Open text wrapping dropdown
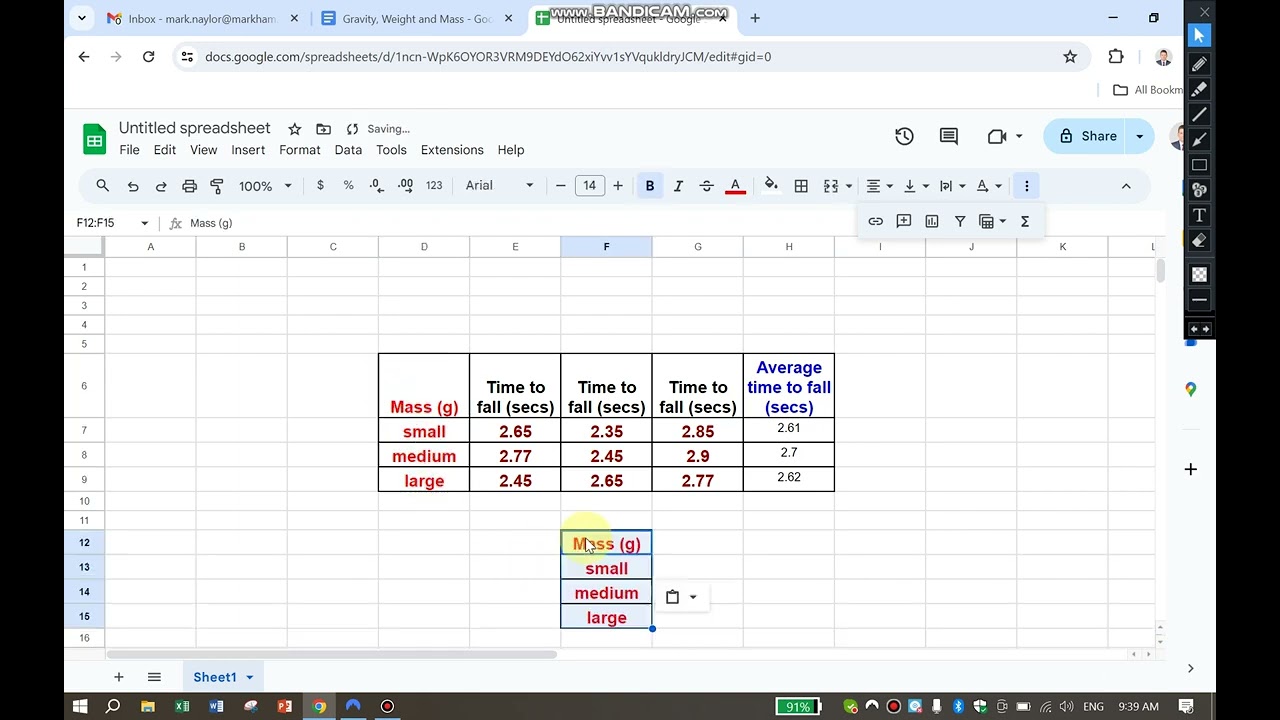The width and height of the screenshot is (1280, 720). pos(952,186)
